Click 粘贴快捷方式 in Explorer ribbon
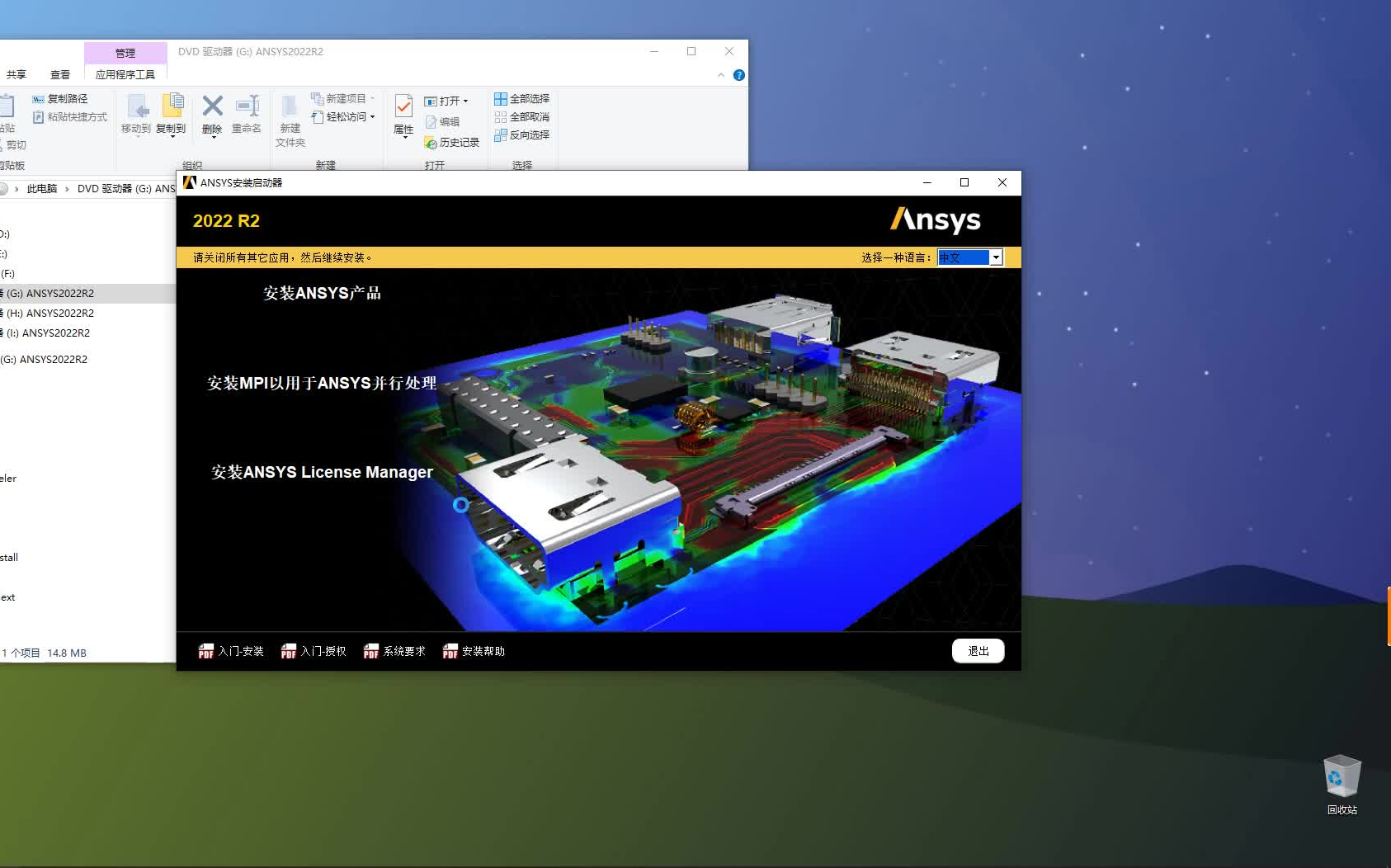The image size is (1391, 868). [x=69, y=117]
